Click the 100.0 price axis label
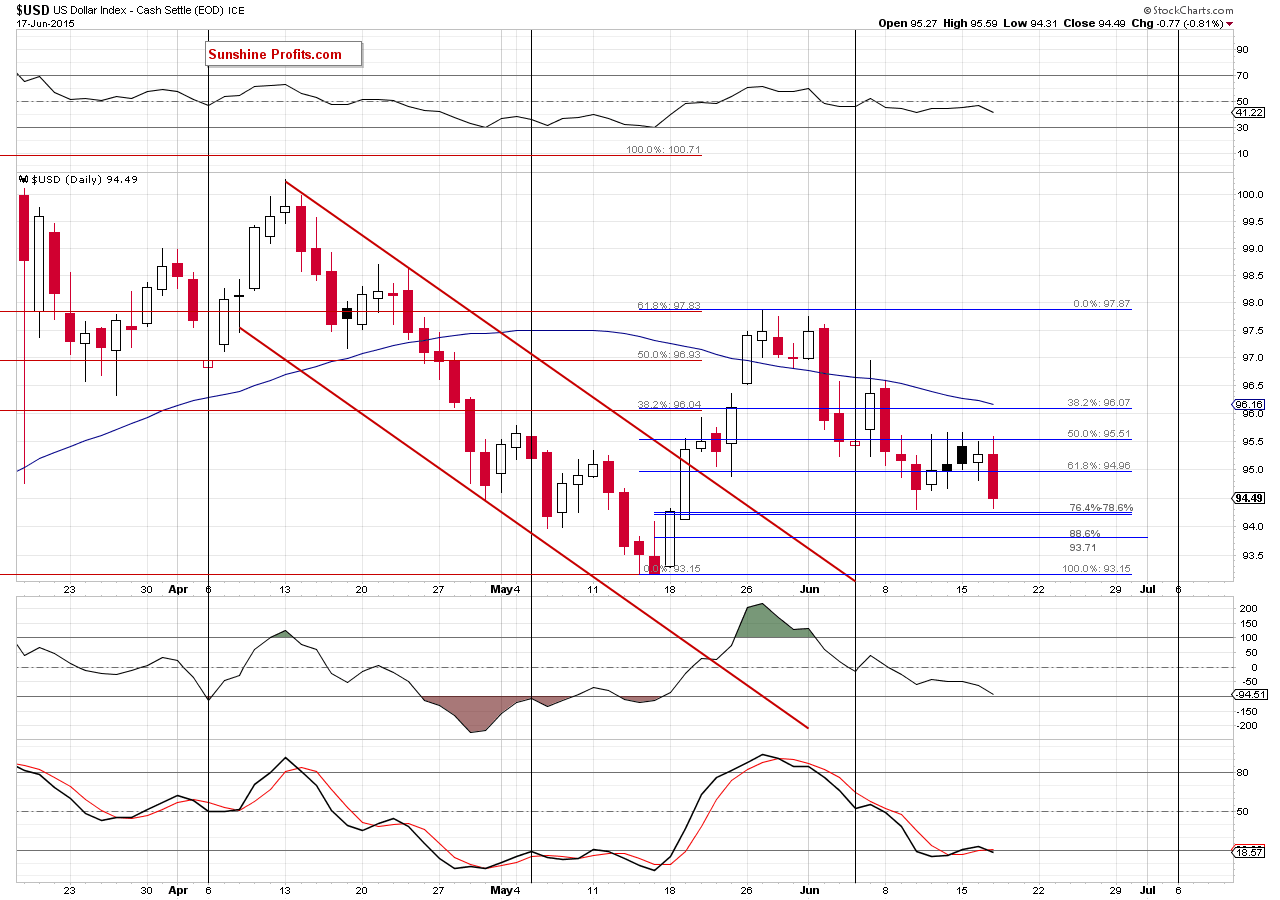Image resolution: width=1280 pixels, height=900 pixels. click(x=1252, y=194)
